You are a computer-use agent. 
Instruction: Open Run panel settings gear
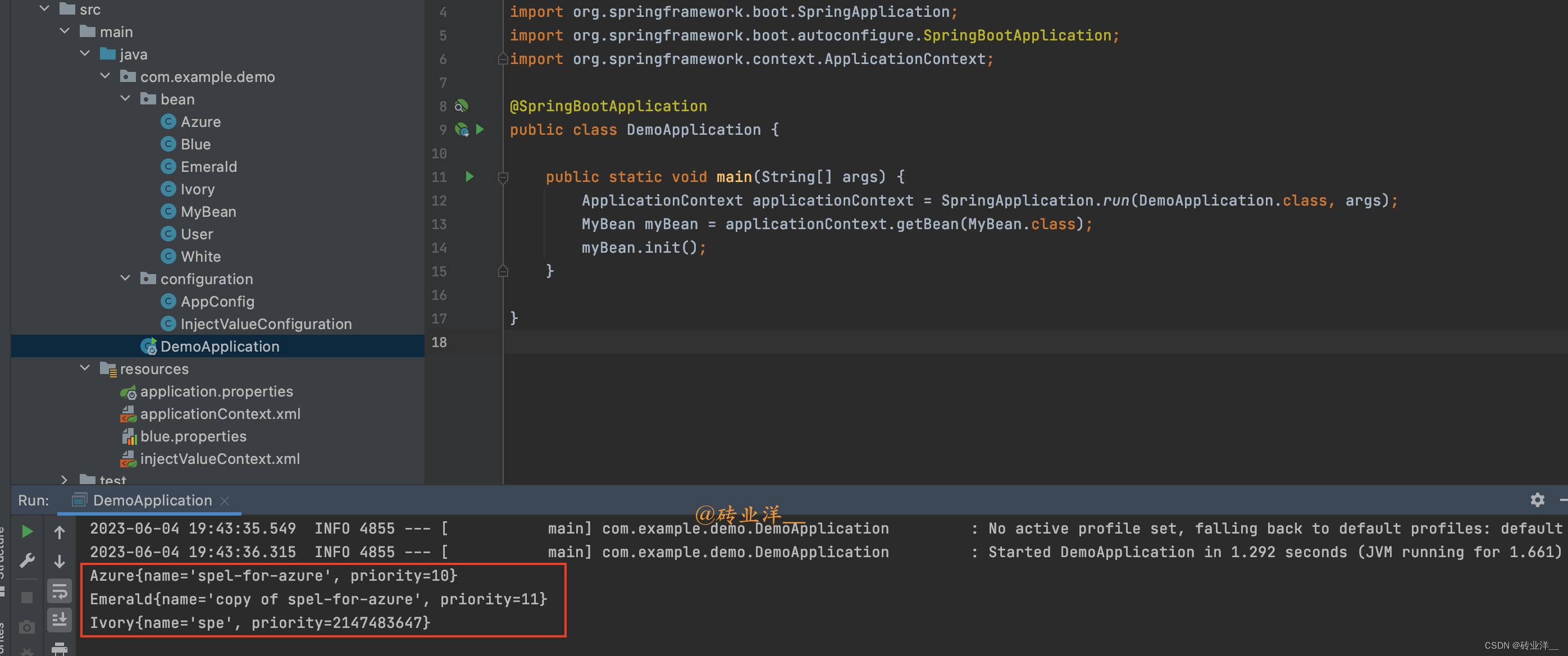pyautogui.click(x=1537, y=500)
